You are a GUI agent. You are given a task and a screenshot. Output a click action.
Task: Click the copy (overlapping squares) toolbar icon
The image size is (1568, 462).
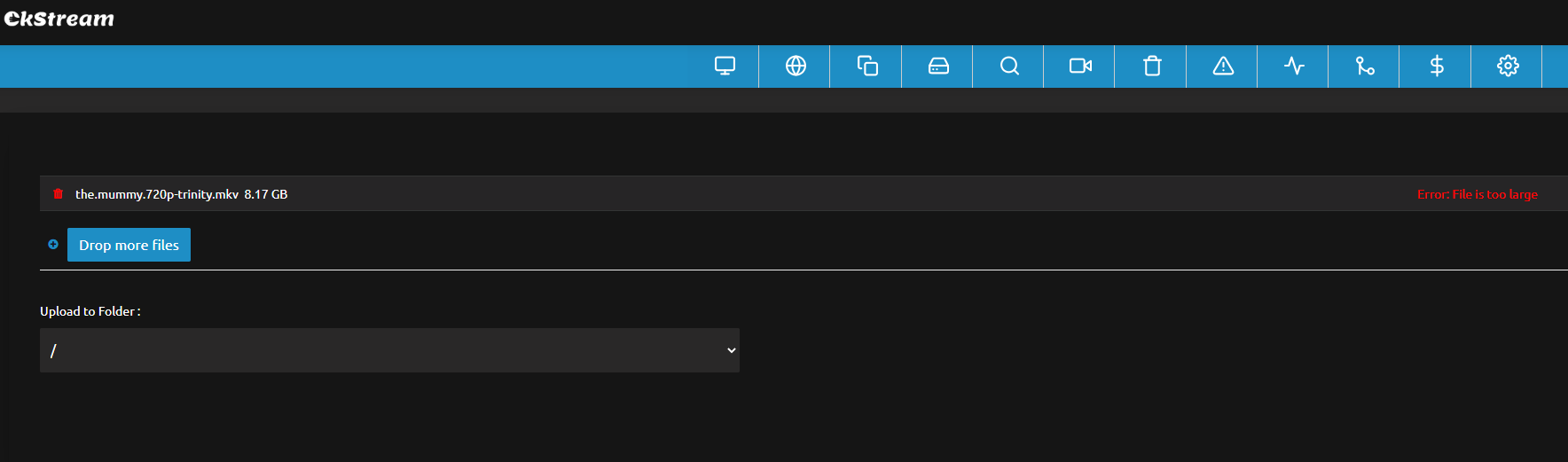[867, 67]
